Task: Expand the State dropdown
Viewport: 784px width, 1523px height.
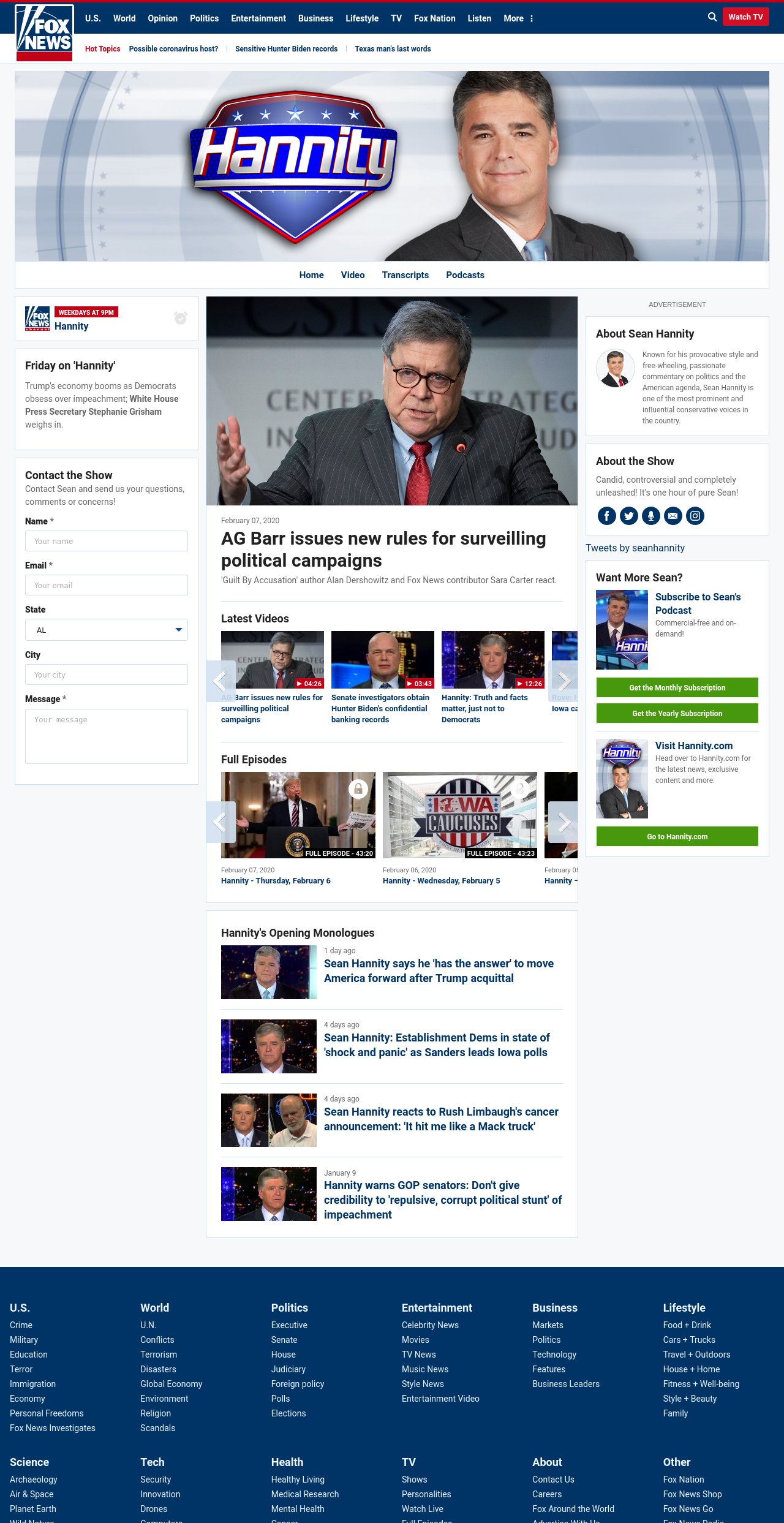Action: pyautogui.click(x=107, y=630)
